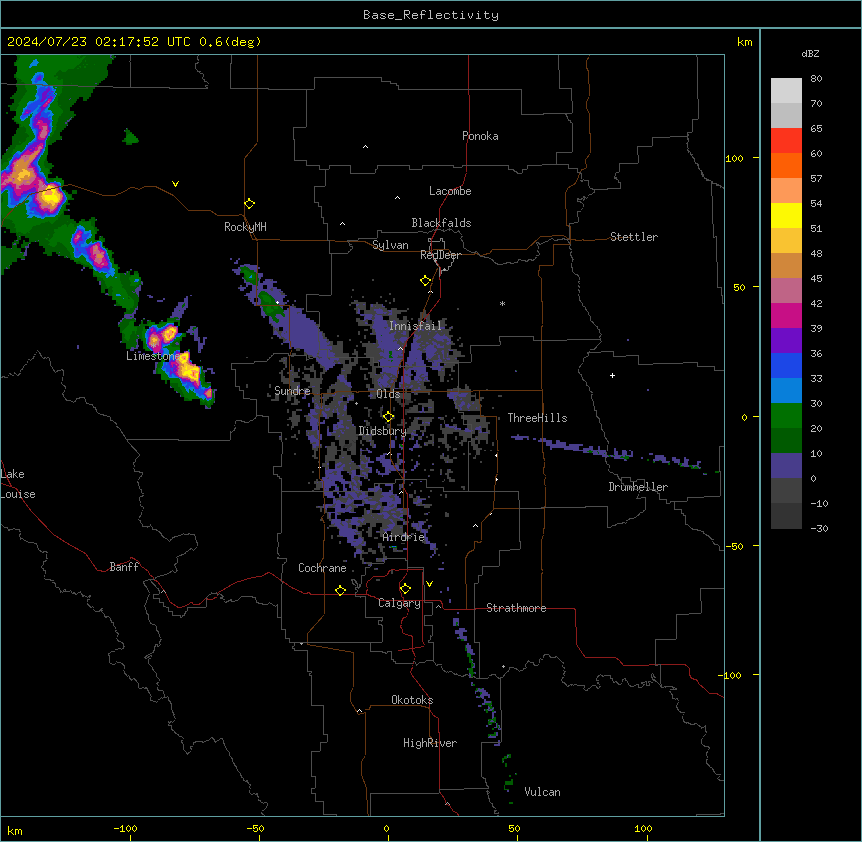
Task: Click the yellow diamond marker near RockyMH
Action: tap(249, 203)
